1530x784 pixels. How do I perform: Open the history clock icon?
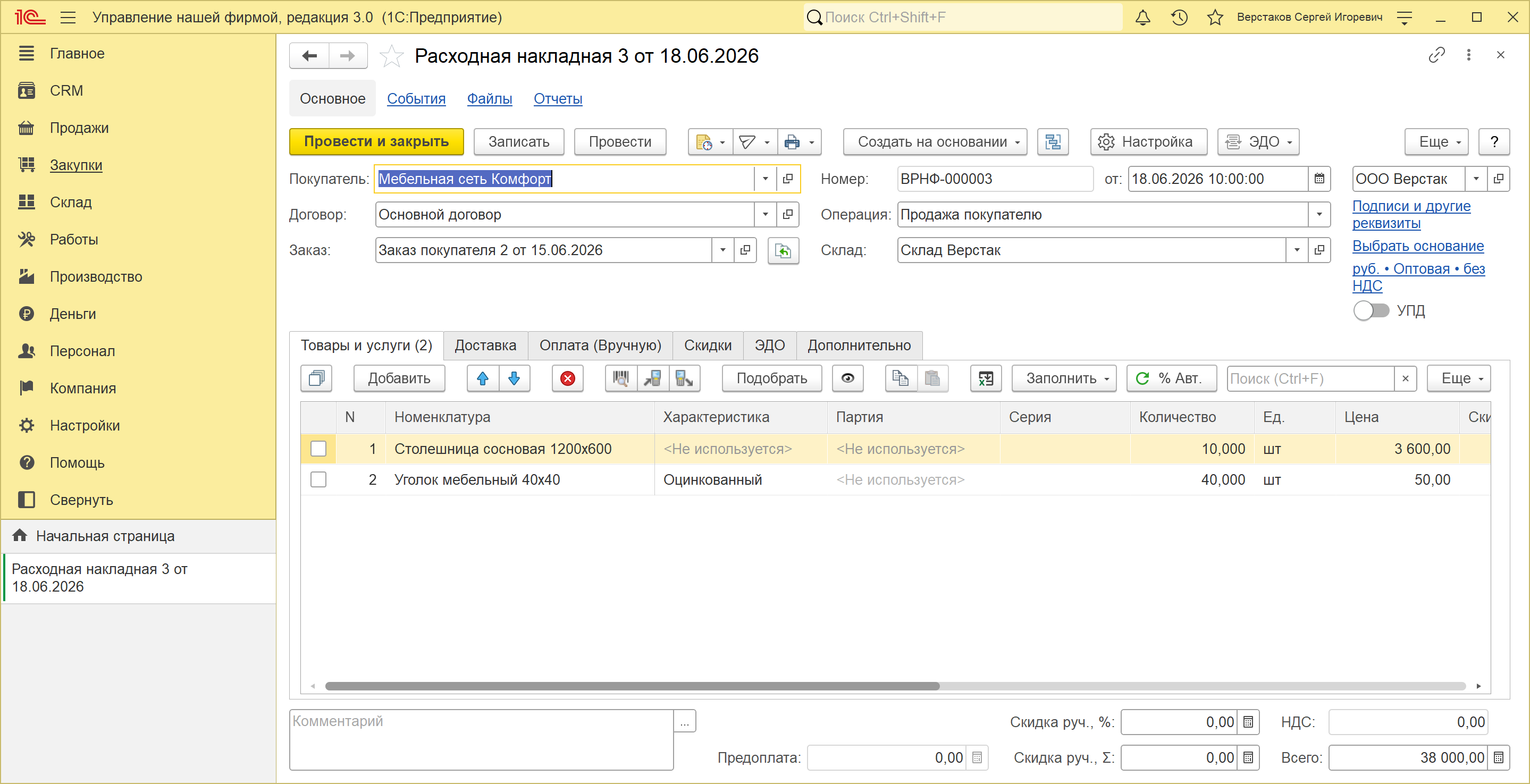point(1179,17)
